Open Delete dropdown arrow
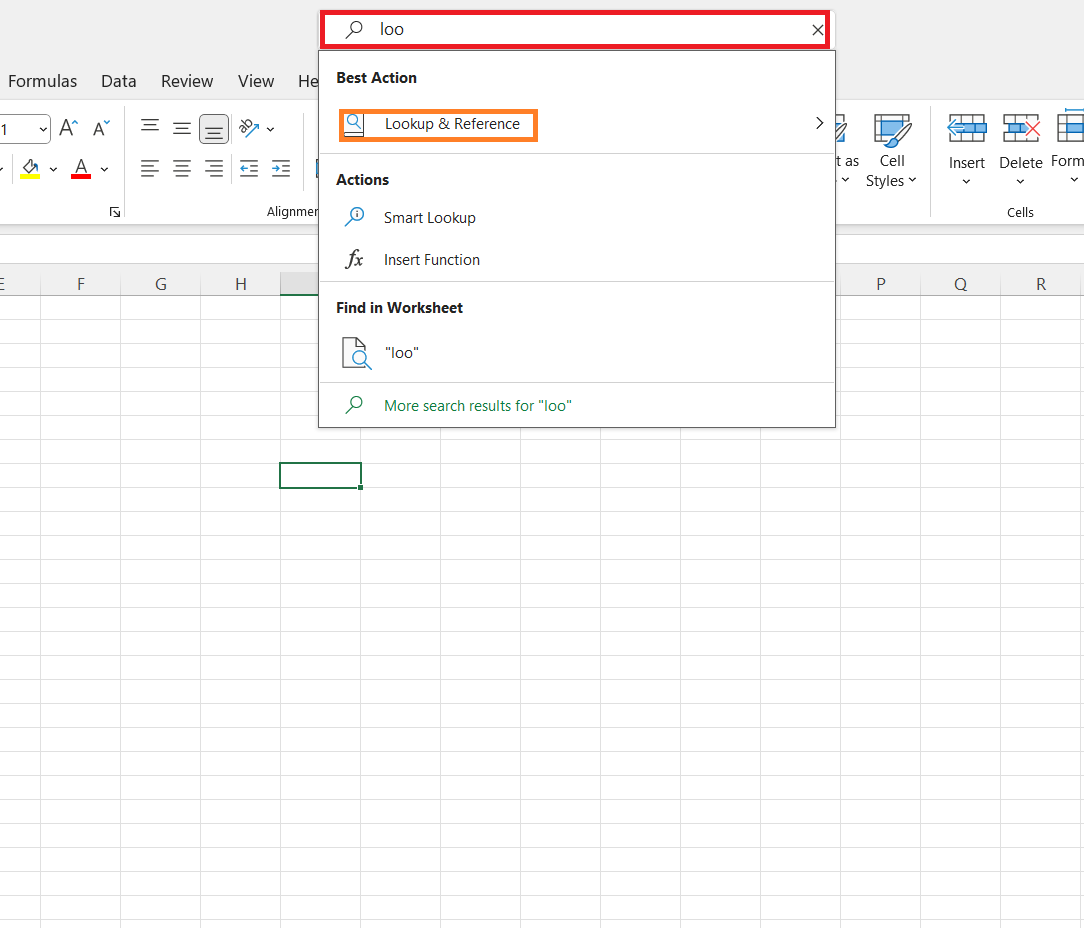The image size is (1084, 928). click(1020, 181)
